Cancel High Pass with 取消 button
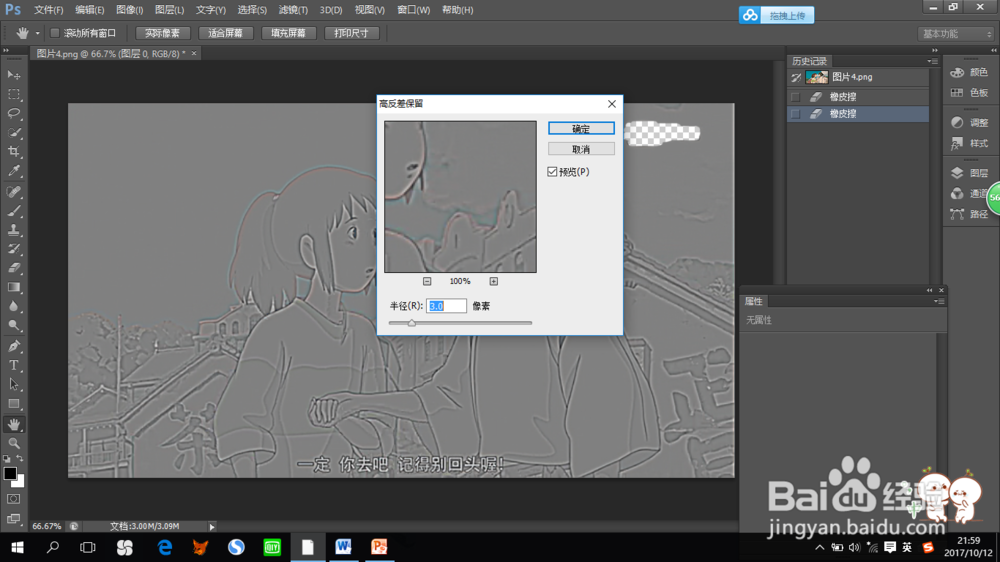The width and height of the screenshot is (1000, 562). pos(581,149)
